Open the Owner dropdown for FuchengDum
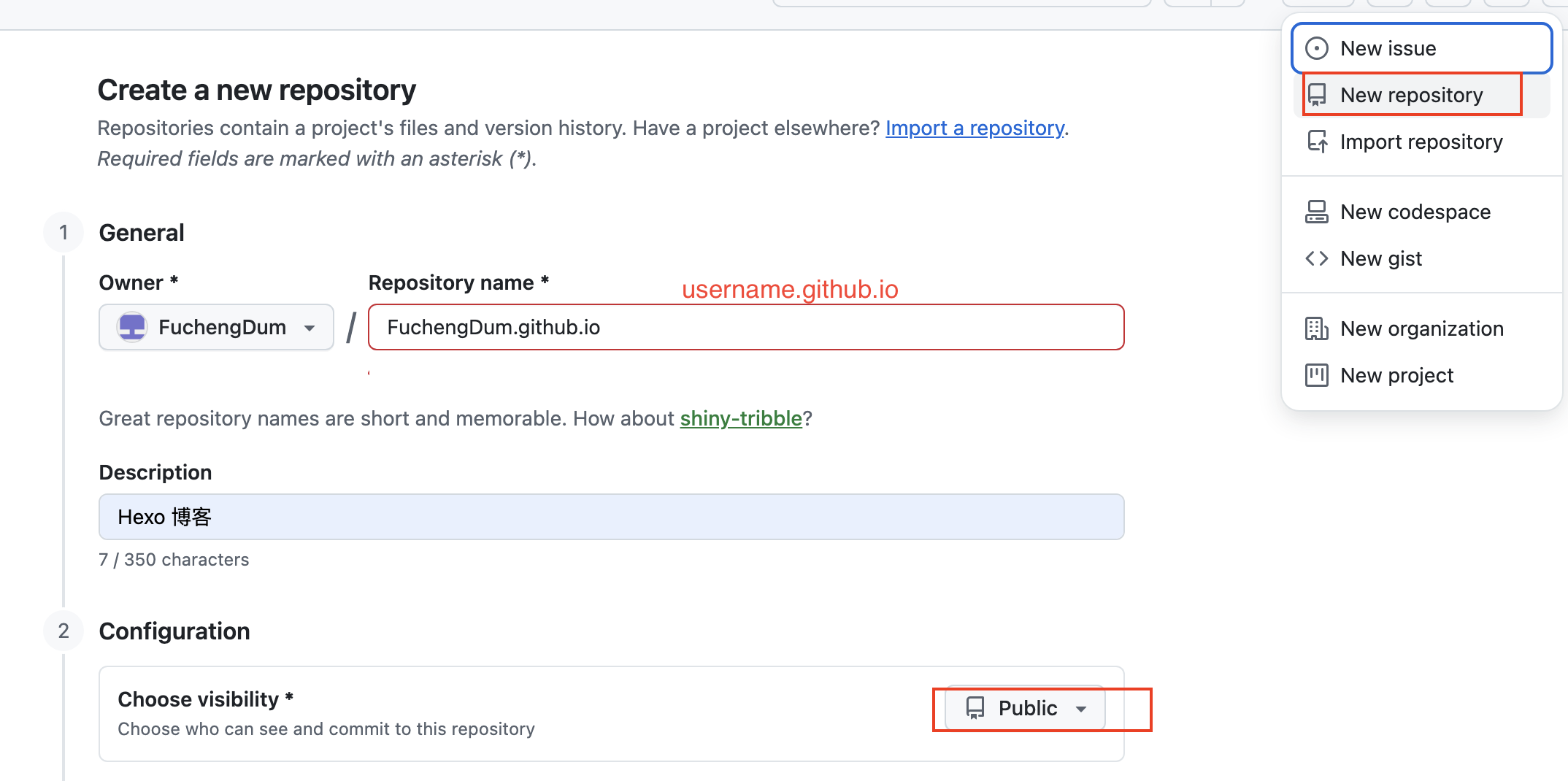Viewport: 1568px width, 781px height. click(216, 327)
